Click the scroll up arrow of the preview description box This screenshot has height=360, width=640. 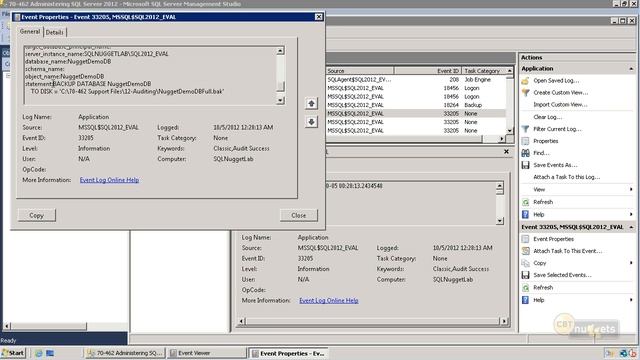[500, 187]
